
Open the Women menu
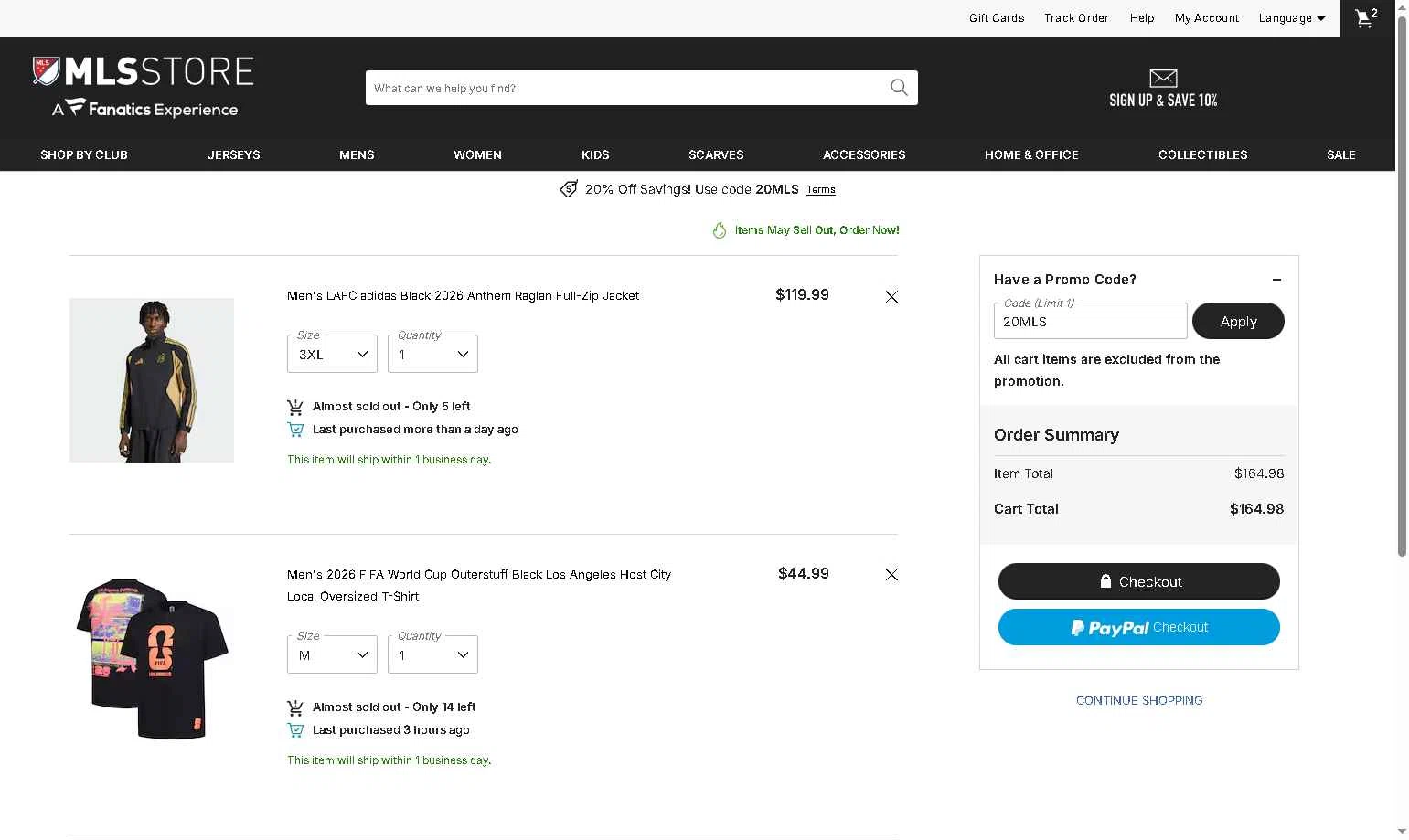477,154
